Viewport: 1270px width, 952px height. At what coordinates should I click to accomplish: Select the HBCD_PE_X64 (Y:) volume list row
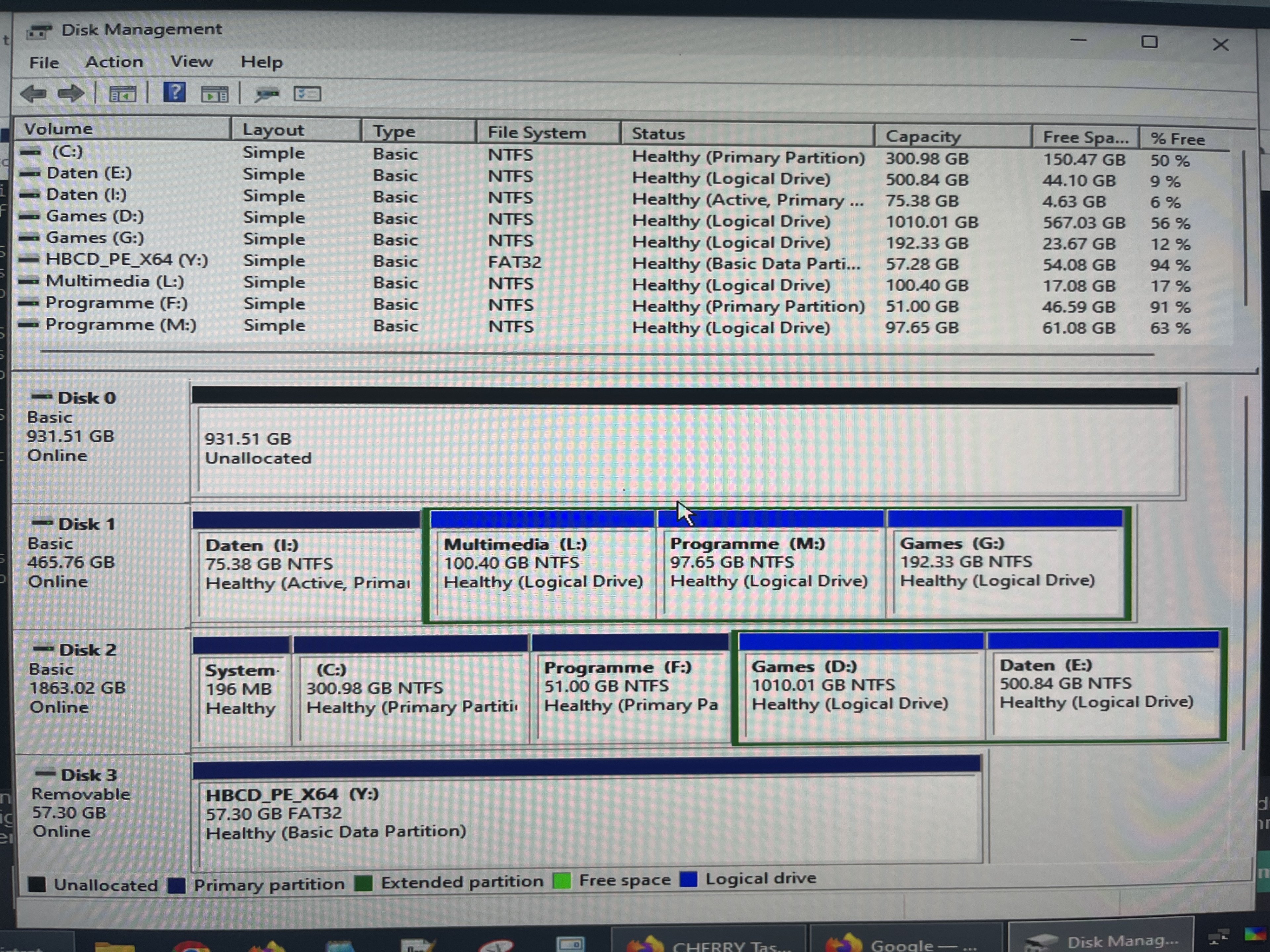126,259
